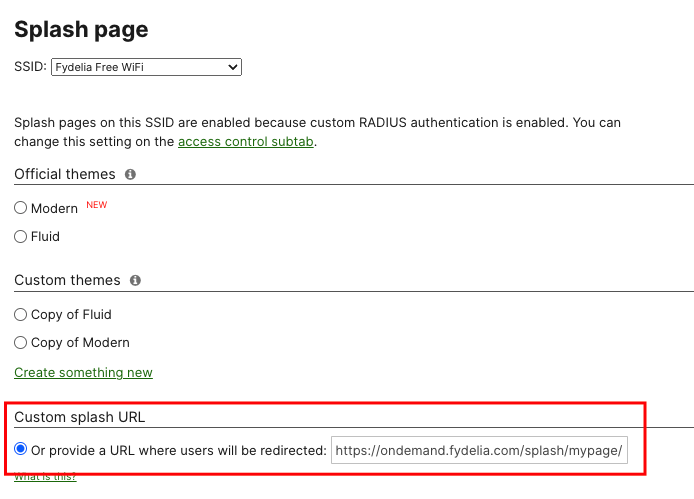Select the Fydelia Free WiFi SSID box
The image size is (694, 499).
click(147, 67)
